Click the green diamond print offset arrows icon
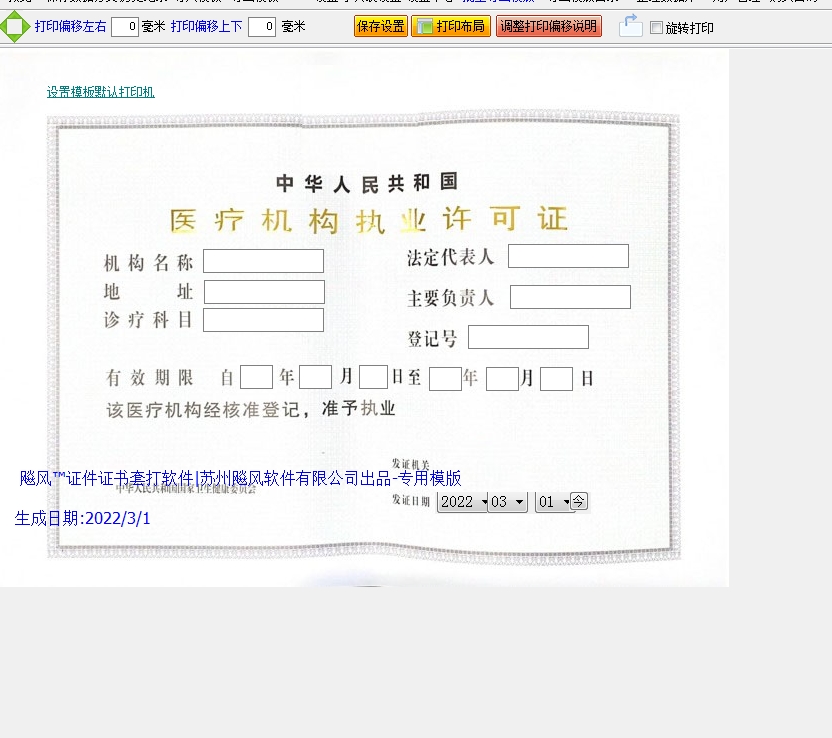The height and width of the screenshot is (738, 832). click(x=14, y=26)
